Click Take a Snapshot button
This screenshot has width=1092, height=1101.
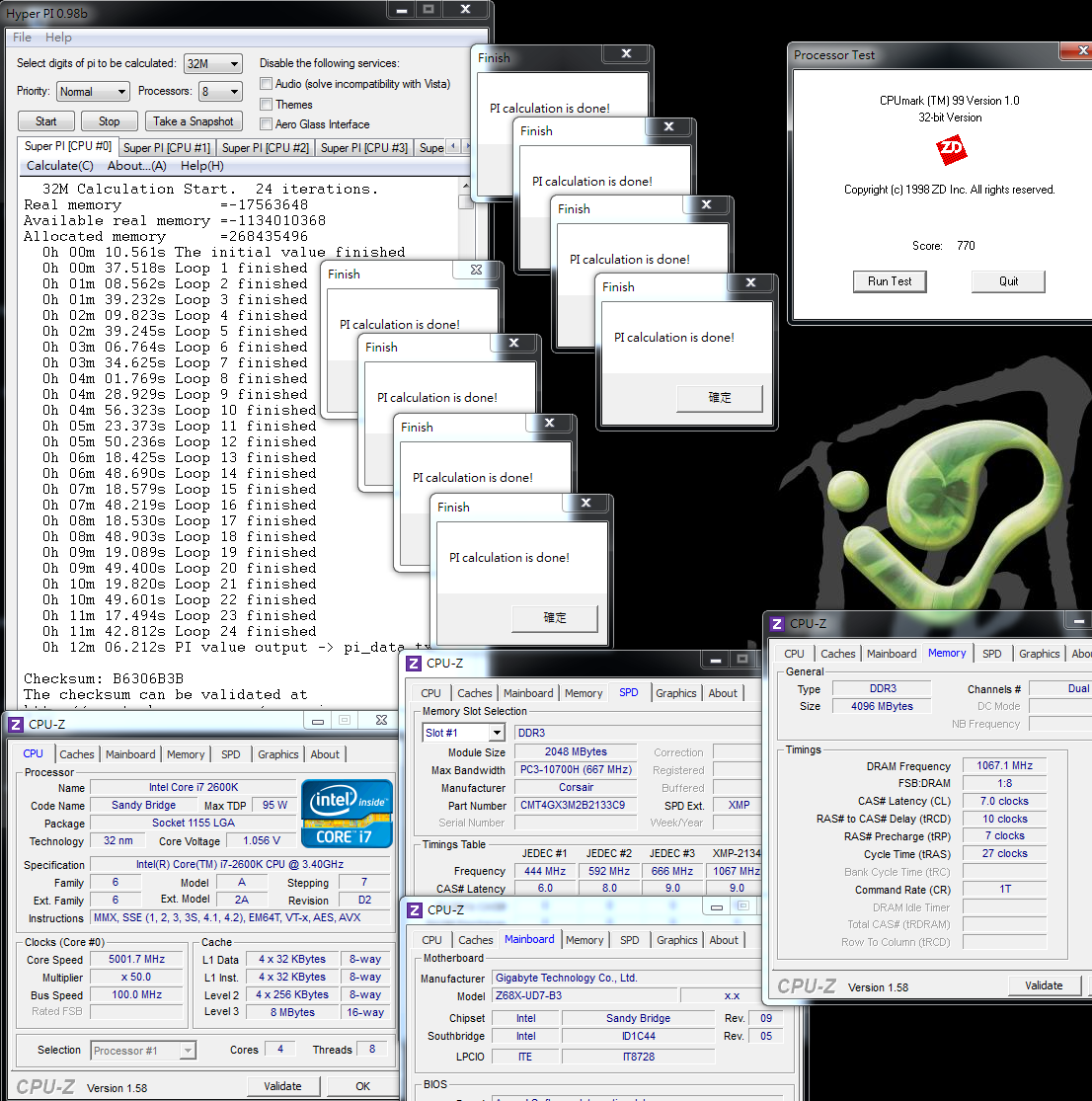point(194,121)
